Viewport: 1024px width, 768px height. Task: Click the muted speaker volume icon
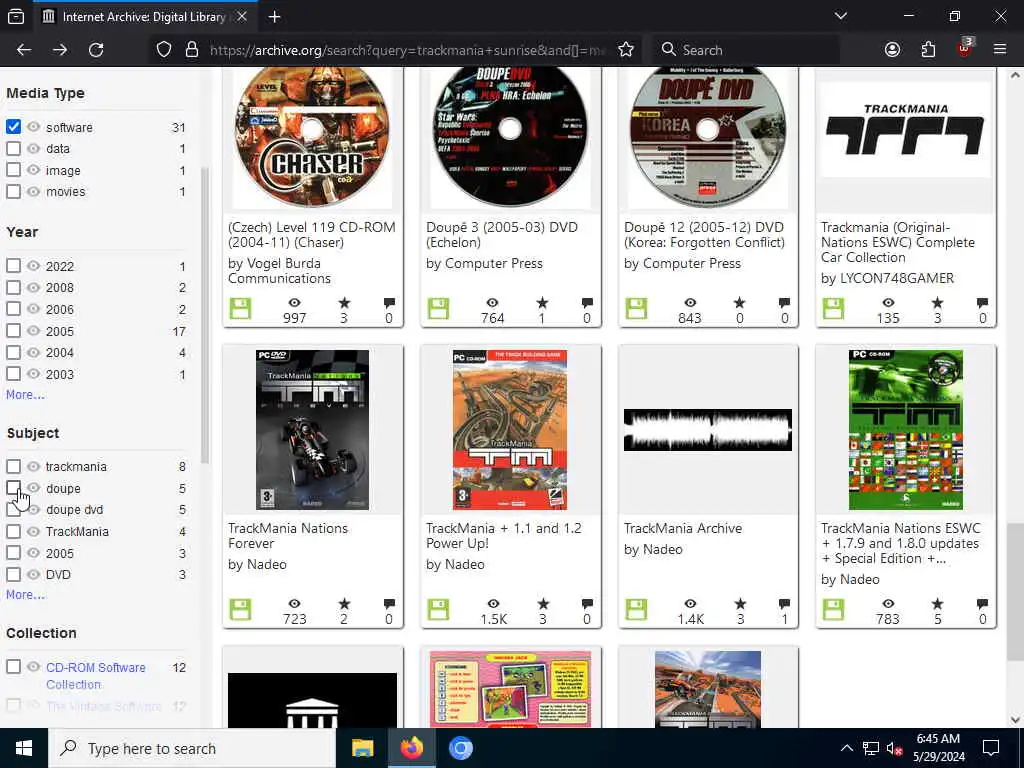894,748
